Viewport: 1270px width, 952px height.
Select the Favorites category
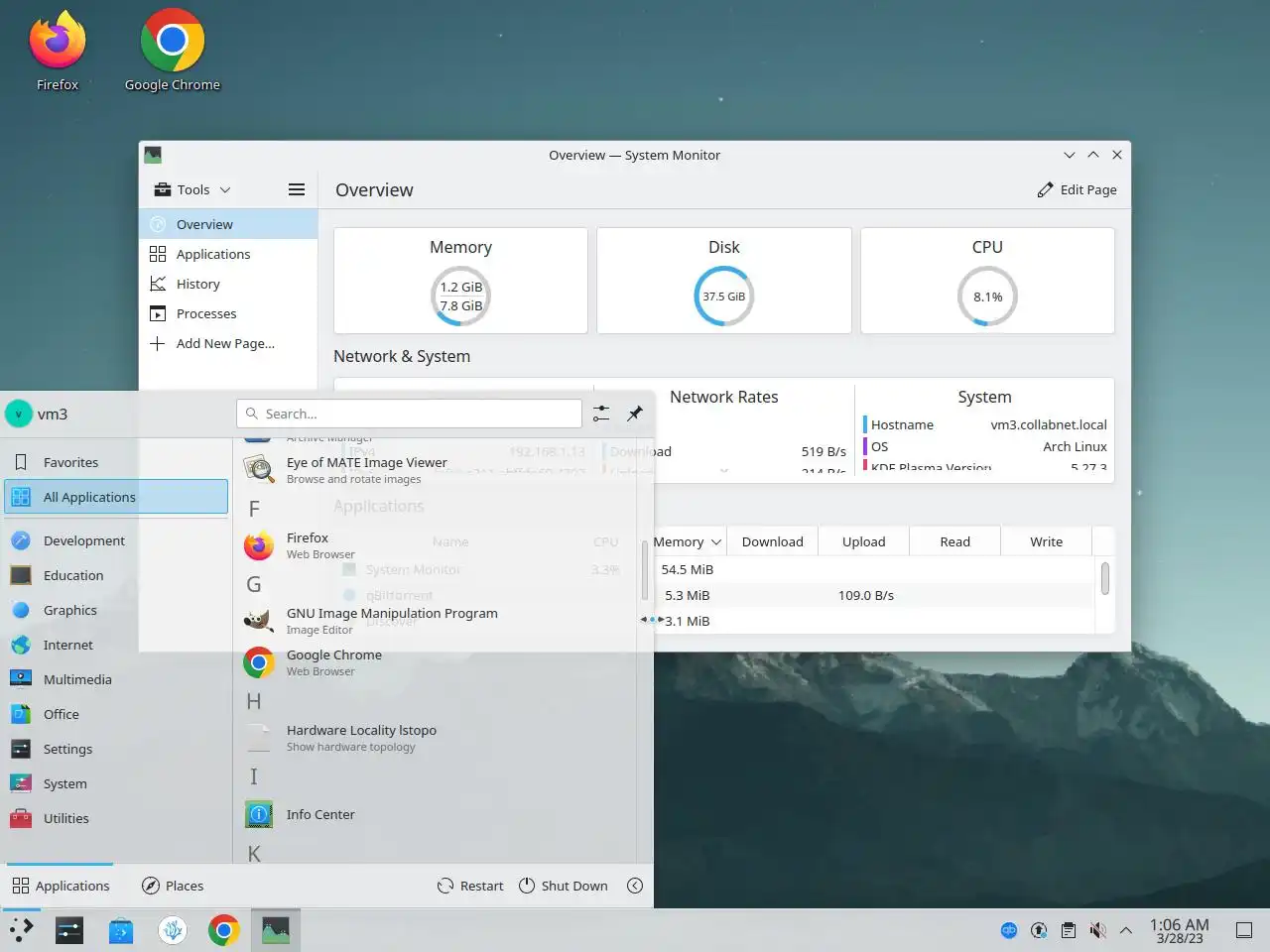pyautogui.click(x=116, y=462)
